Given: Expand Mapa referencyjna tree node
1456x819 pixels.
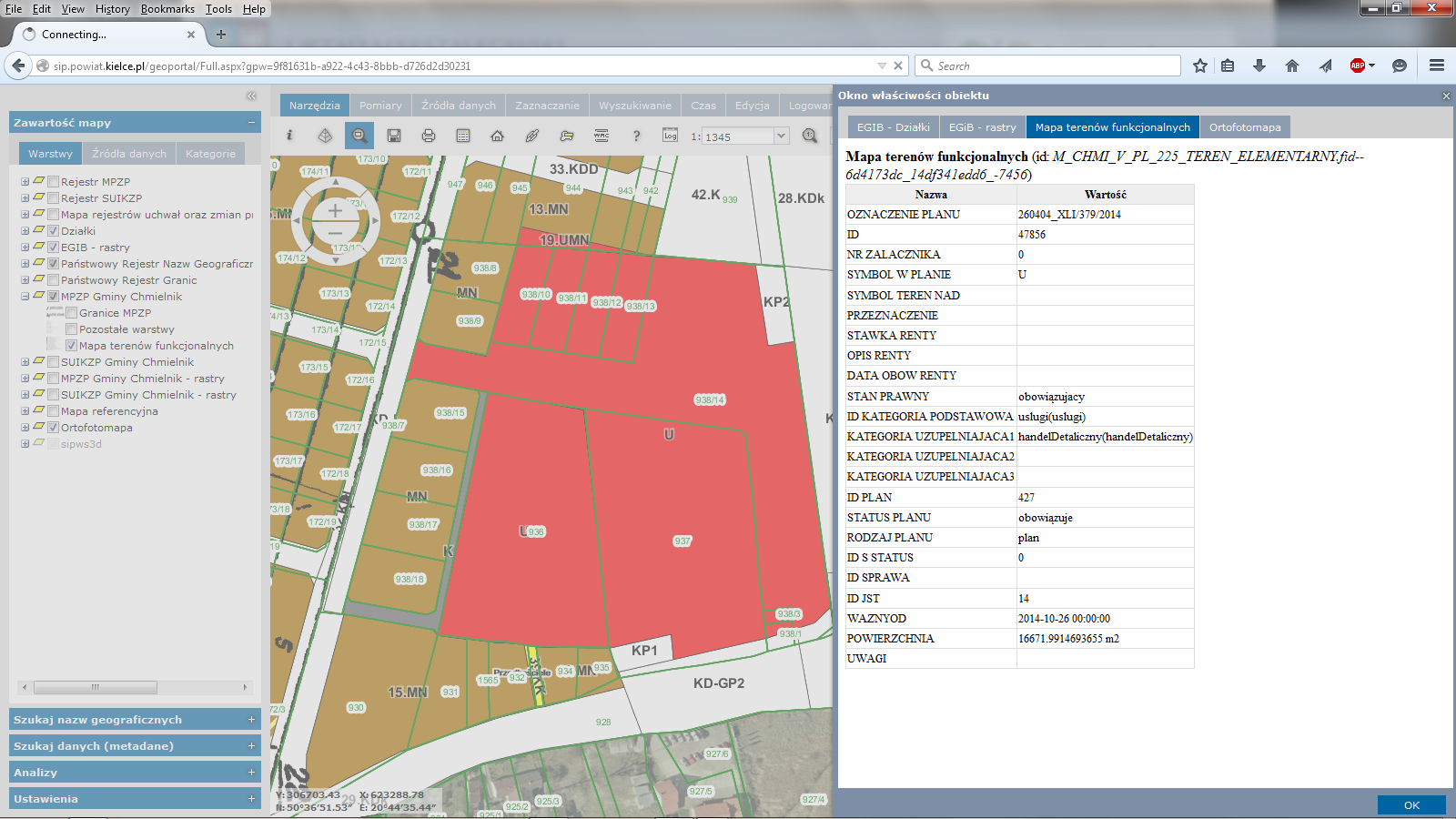Looking at the screenshot, I should [25, 411].
